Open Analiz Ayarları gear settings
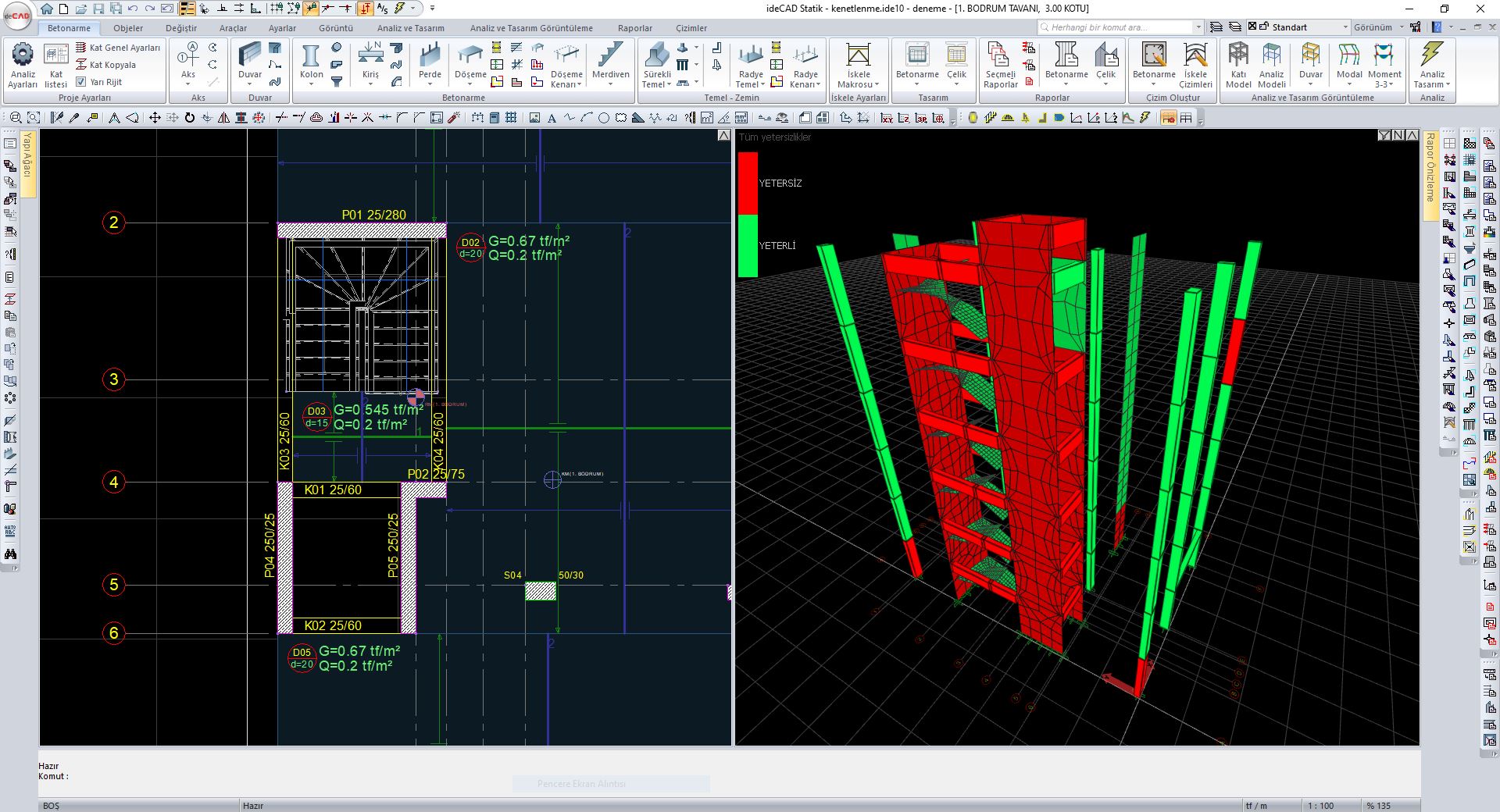Screen dimensions: 1500x812 click(23, 65)
